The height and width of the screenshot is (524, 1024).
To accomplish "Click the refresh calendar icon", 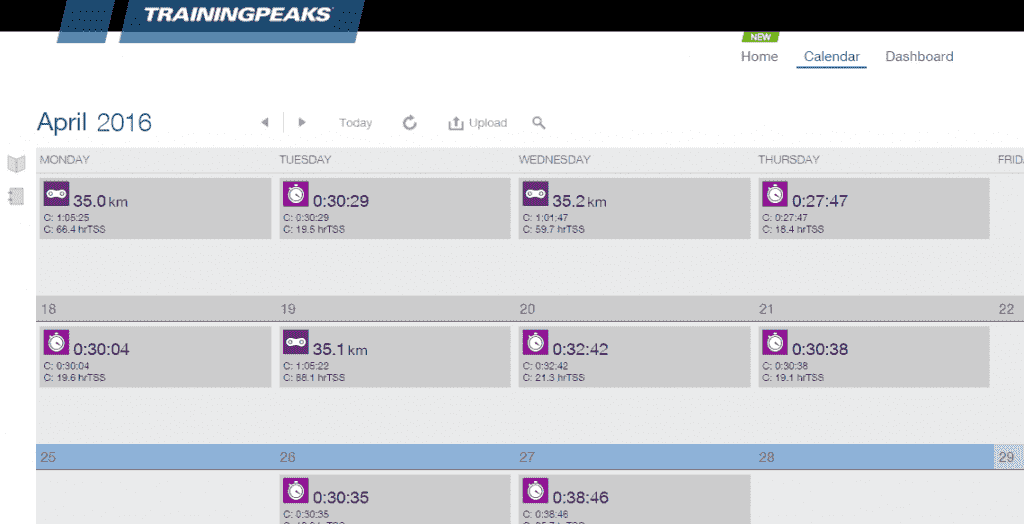I will tap(409, 123).
